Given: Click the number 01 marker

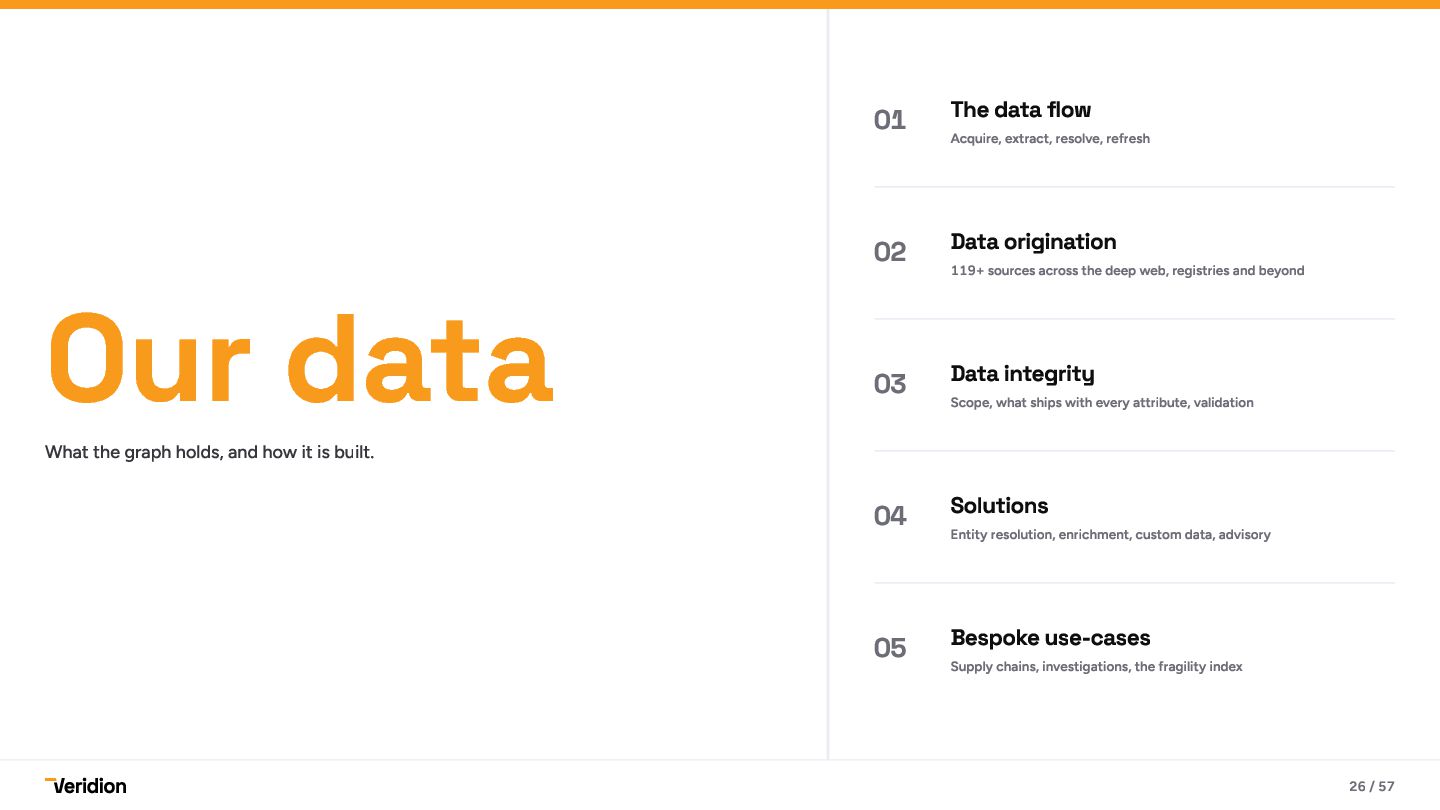Looking at the screenshot, I should tap(890, 120).
